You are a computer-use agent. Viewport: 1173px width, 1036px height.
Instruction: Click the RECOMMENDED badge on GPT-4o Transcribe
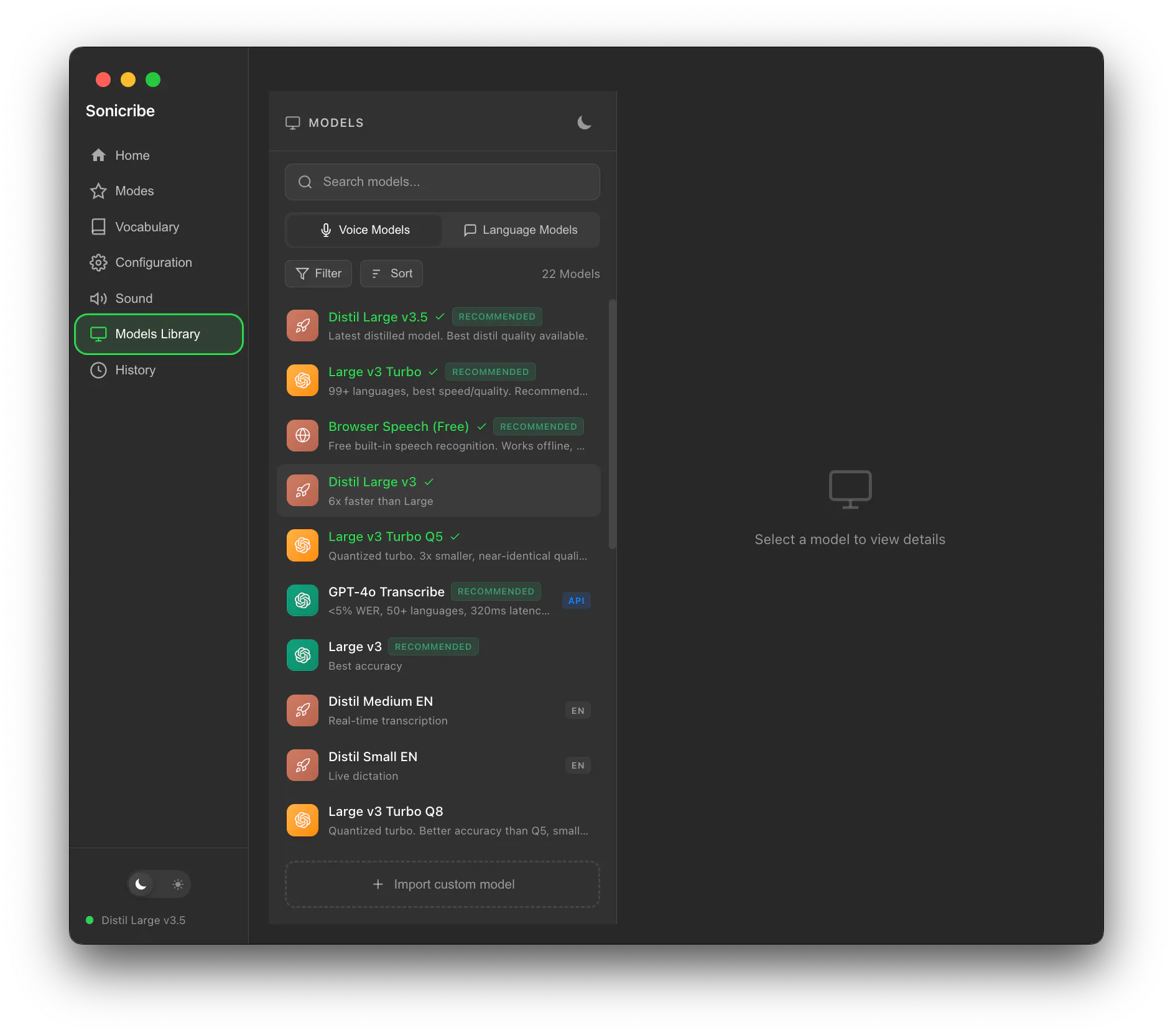(496, 591)
